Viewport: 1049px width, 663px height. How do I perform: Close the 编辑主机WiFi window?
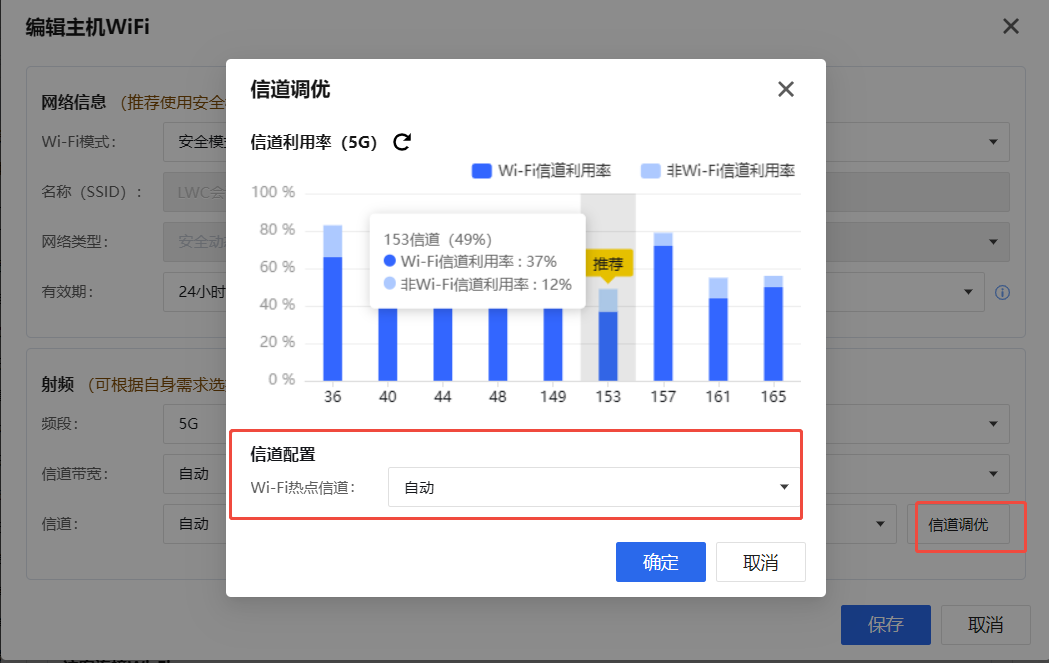point(1011,27)
